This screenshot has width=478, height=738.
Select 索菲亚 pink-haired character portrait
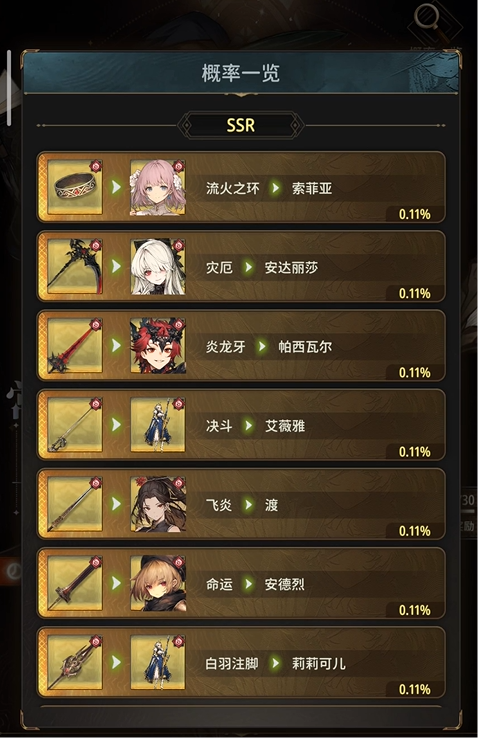(158, 187)
